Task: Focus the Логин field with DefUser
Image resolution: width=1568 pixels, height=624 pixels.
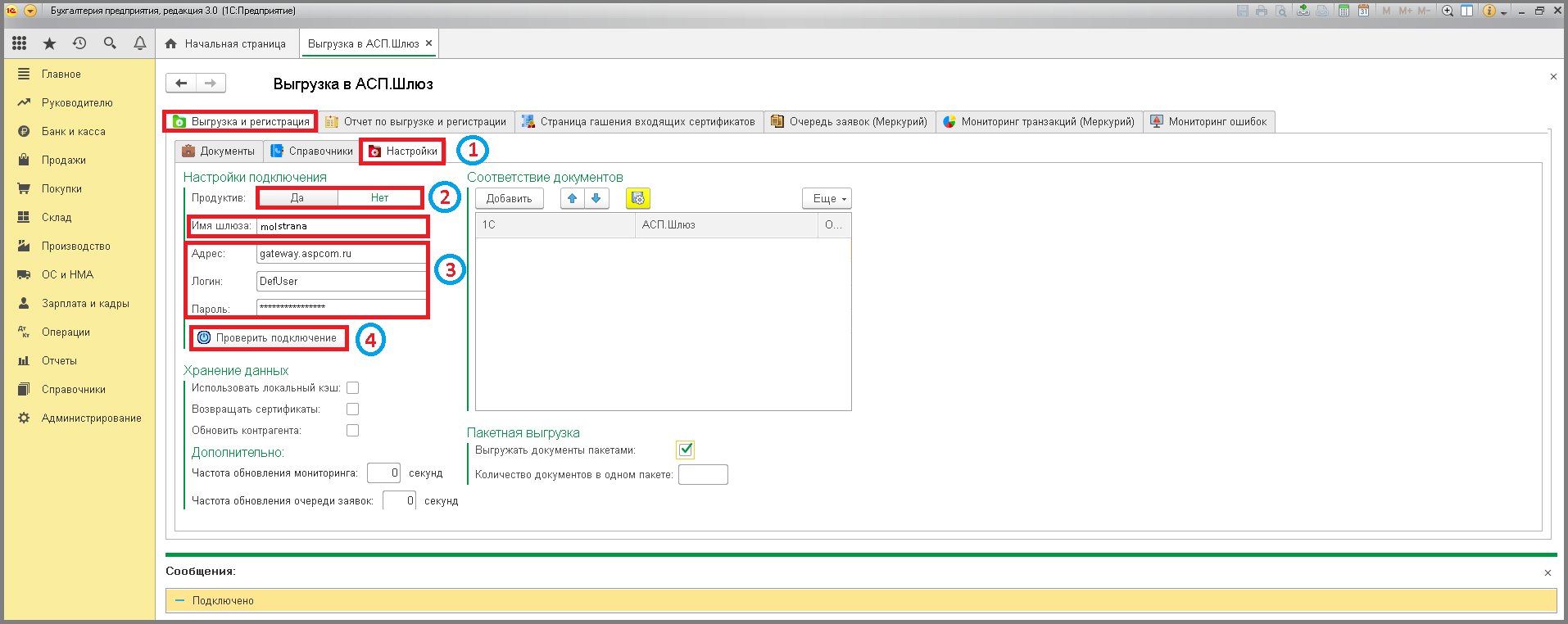Action: 342,281
